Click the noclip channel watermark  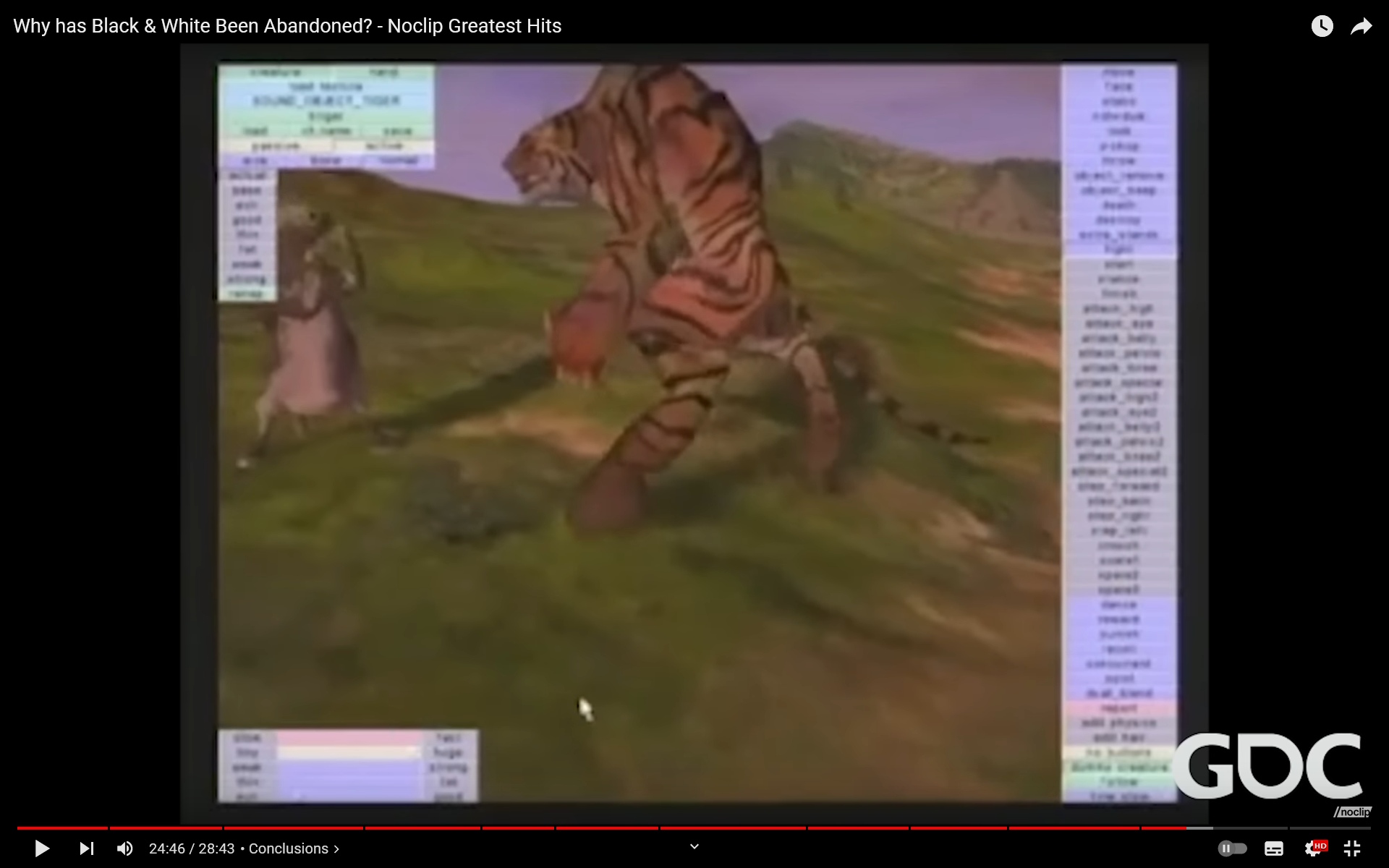point(1352,812)
